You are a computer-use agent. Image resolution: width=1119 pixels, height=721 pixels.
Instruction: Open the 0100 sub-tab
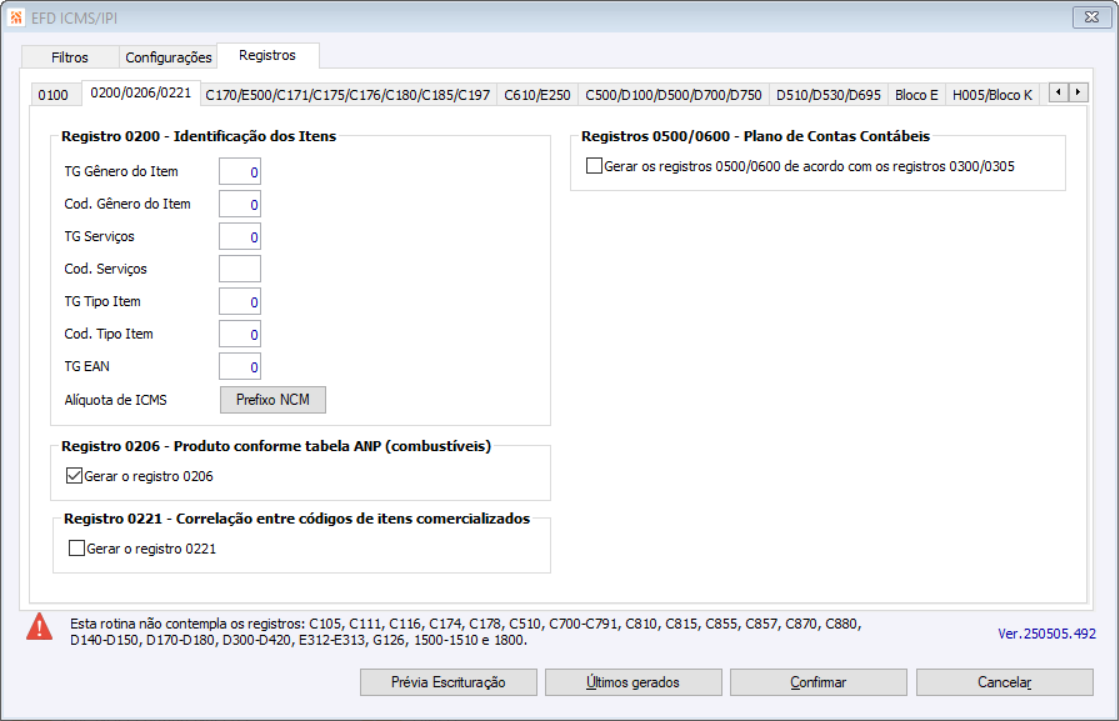coord(54,95)
